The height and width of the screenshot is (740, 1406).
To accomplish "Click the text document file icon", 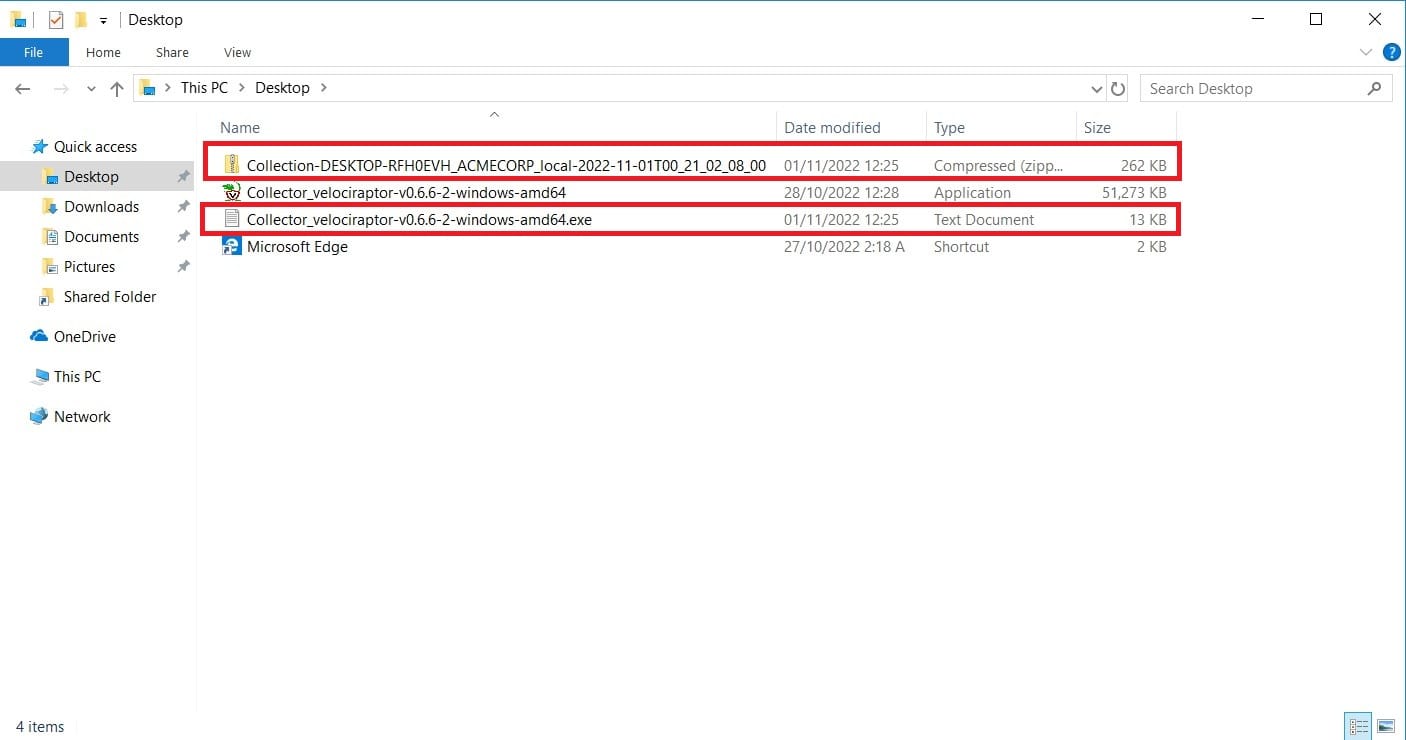I will coord(232,219).
